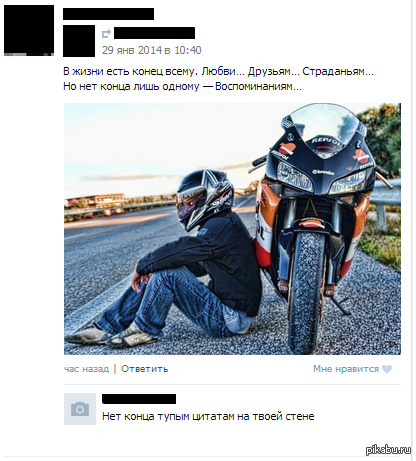416x461 pixels.
Task: Open the commenter's camera placeholder avatar
Action: tap(80, 409)
